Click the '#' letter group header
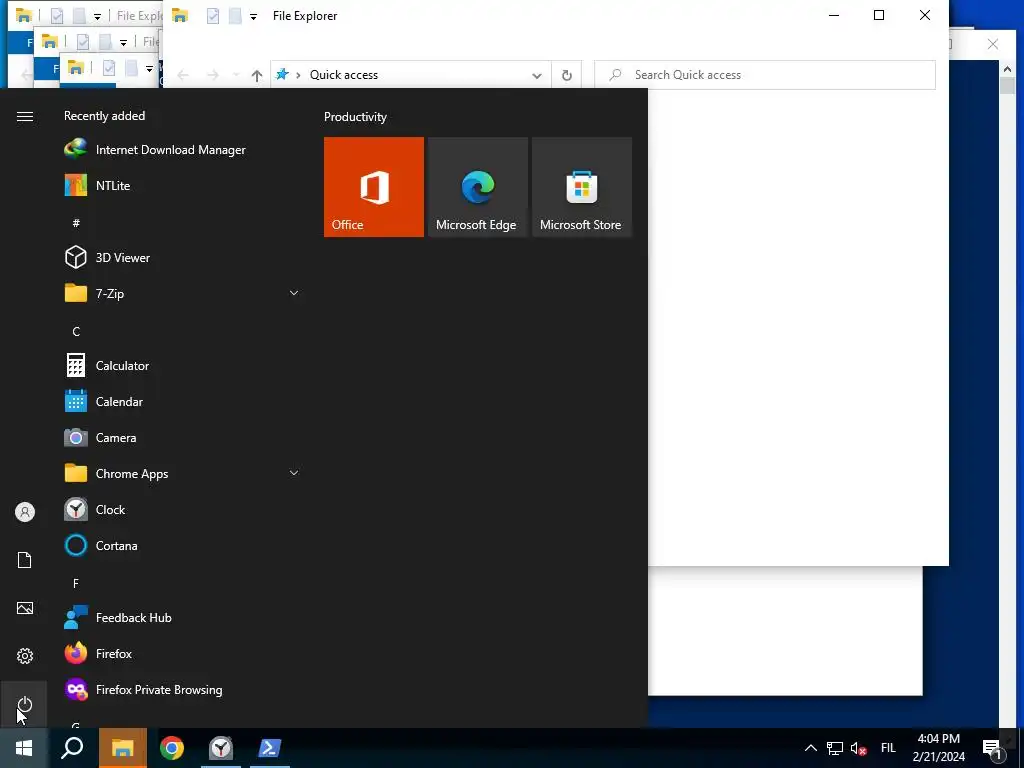The width and height of the screenshot is (1024, 768). (x=76, y=223)
